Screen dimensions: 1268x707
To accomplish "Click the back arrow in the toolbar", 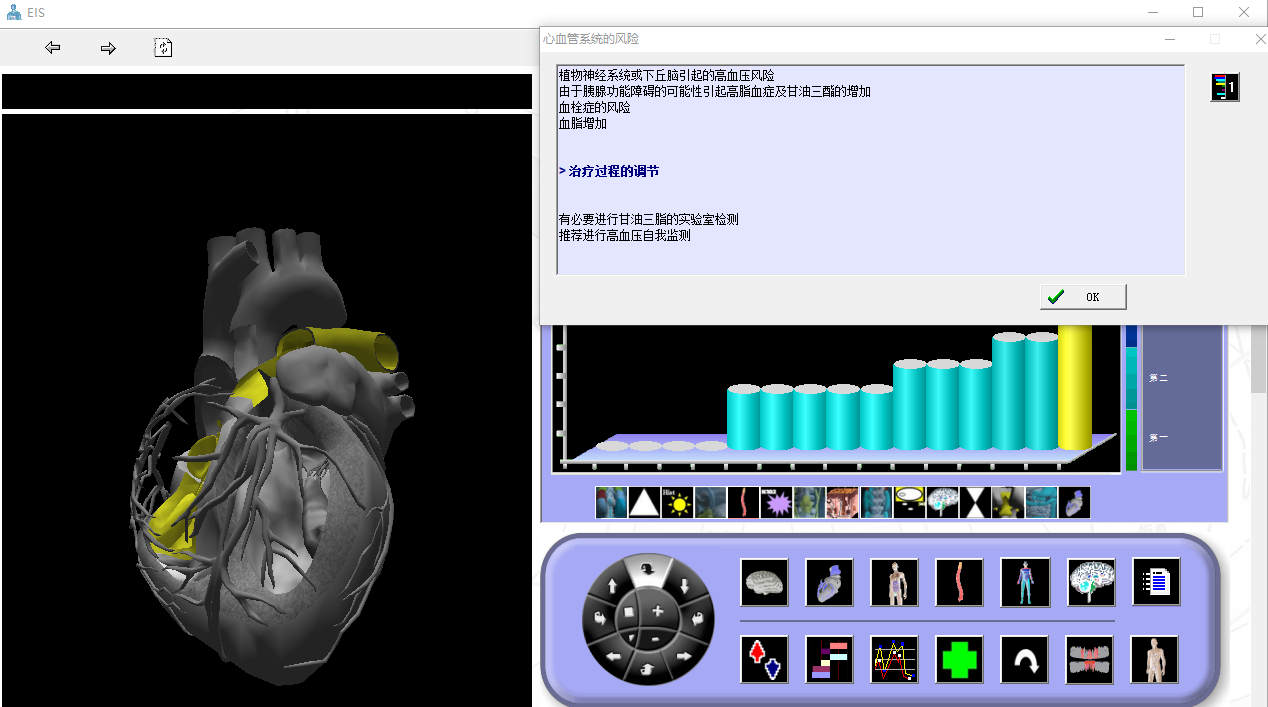I will point(53,47).
